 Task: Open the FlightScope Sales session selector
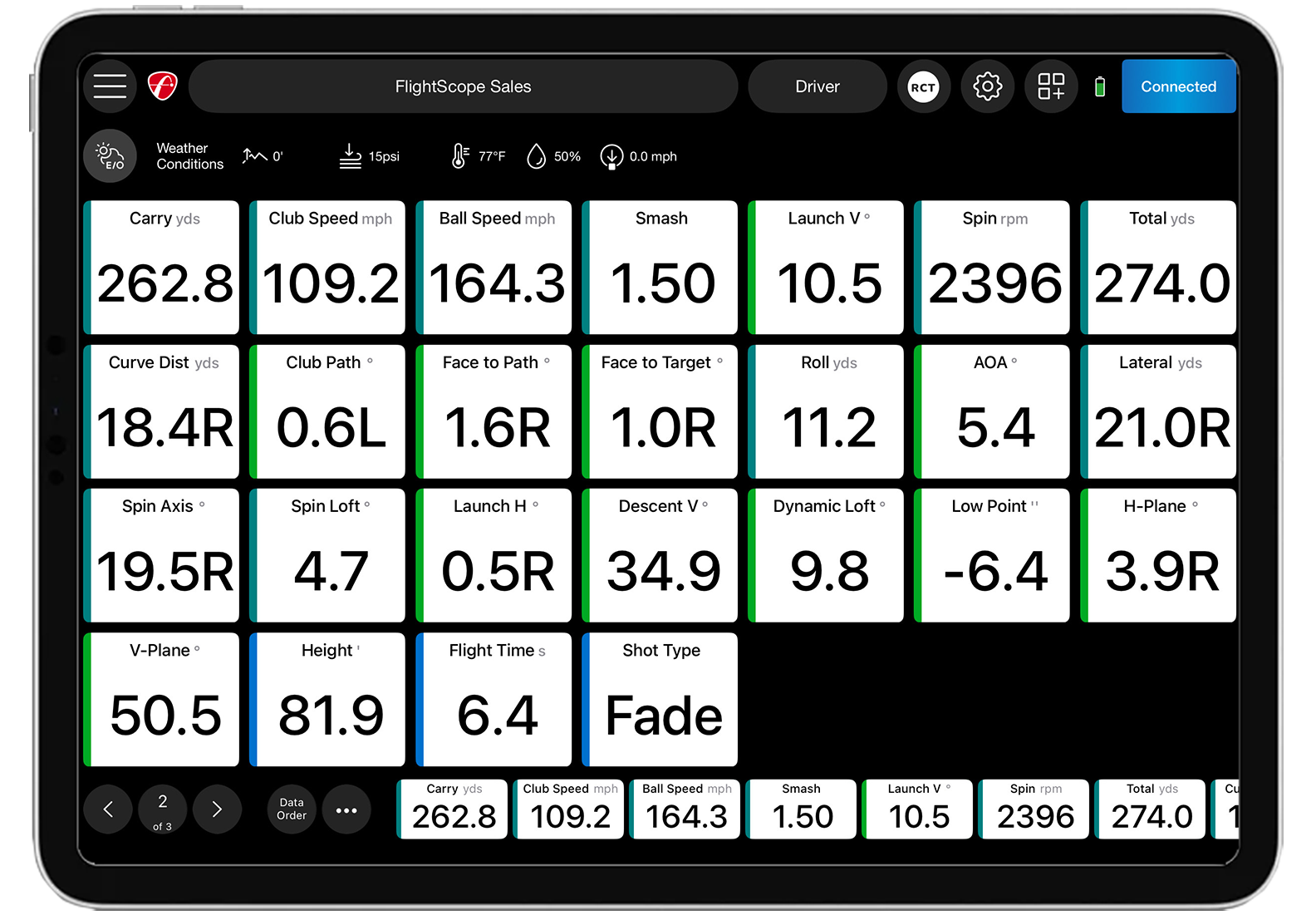pyautogui.click(x=463, y=86)
